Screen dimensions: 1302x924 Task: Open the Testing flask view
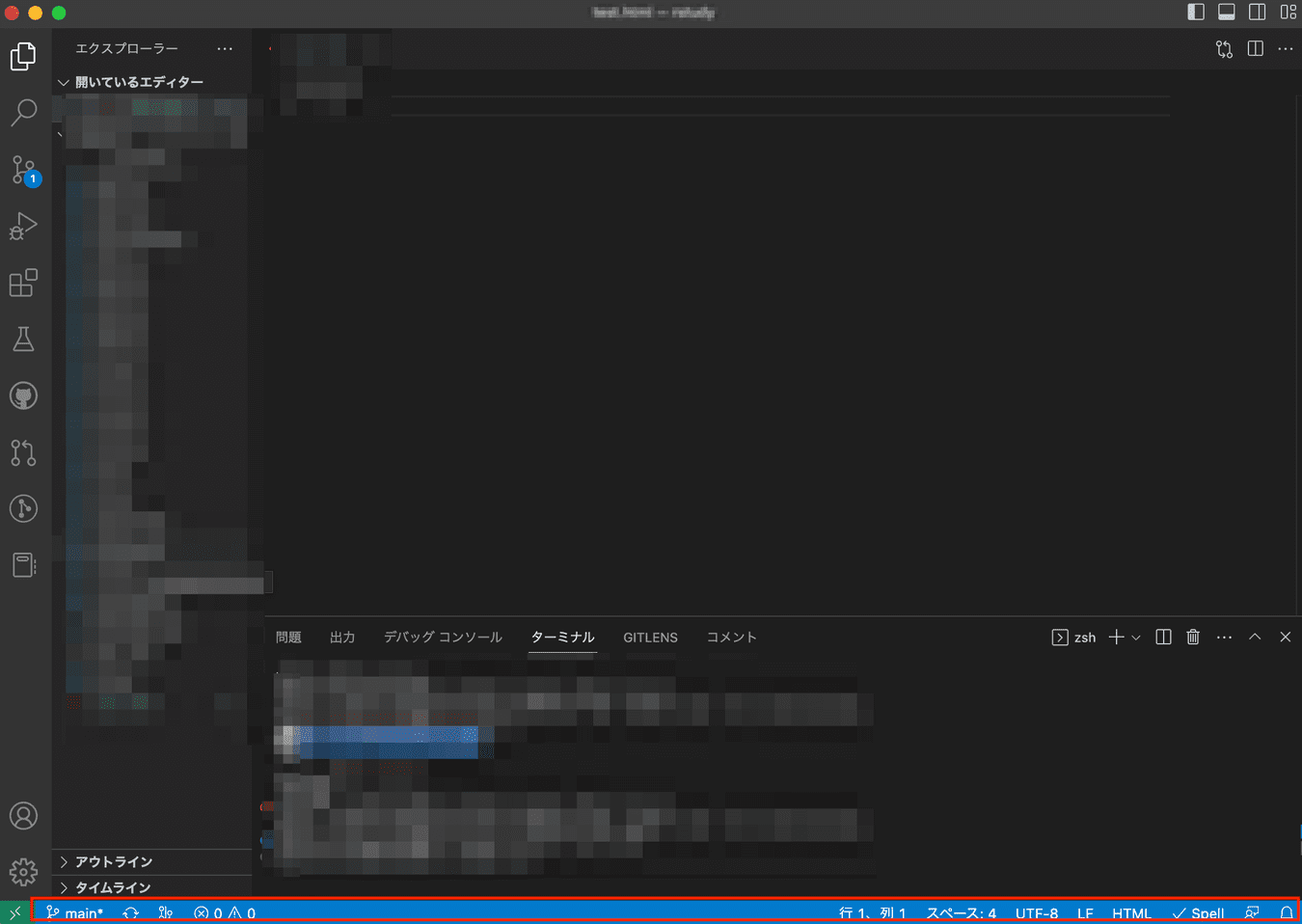(x=23, y=339)
